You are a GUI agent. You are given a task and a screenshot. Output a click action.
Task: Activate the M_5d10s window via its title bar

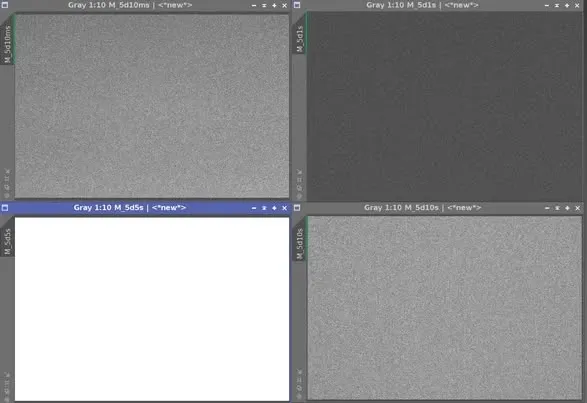[x=422, y=207]
